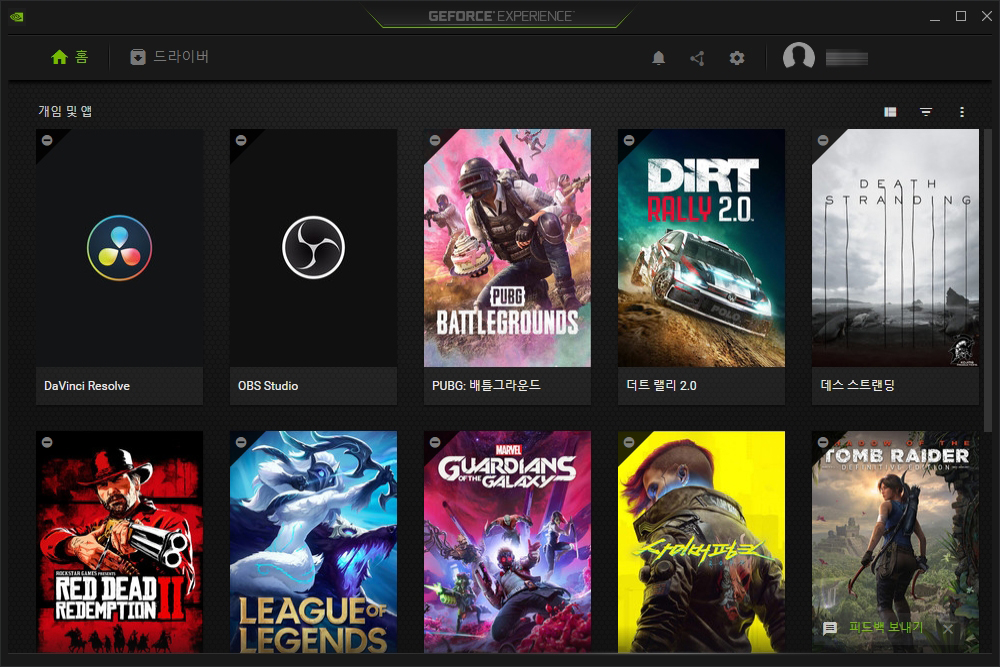
Task: Select the Cyberpunk yellow cover
Action: [701, 542]
